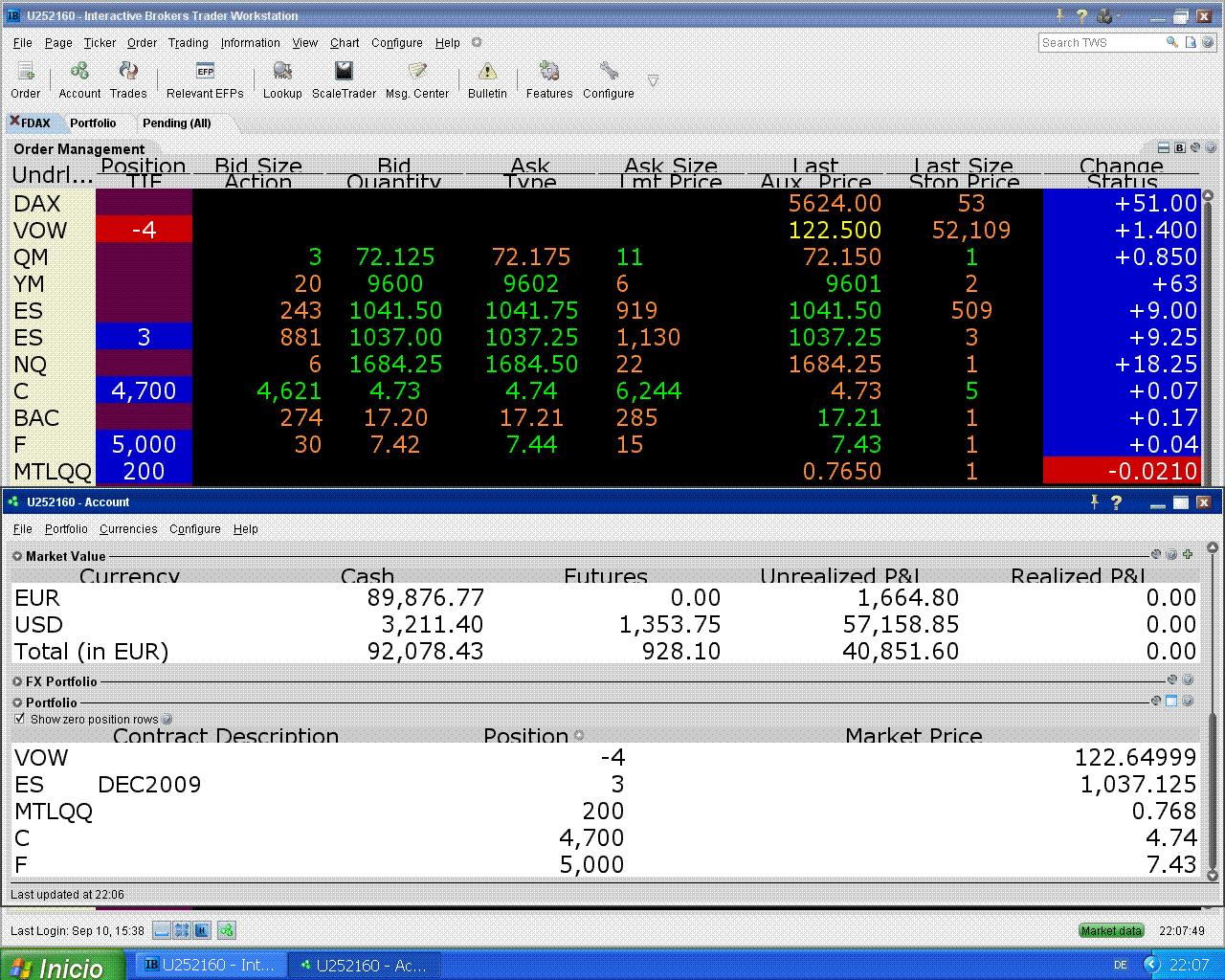Collapse the Market Value section
Image resolution: width=1225 pixels, height=980 pixels.
click(17, 556)
